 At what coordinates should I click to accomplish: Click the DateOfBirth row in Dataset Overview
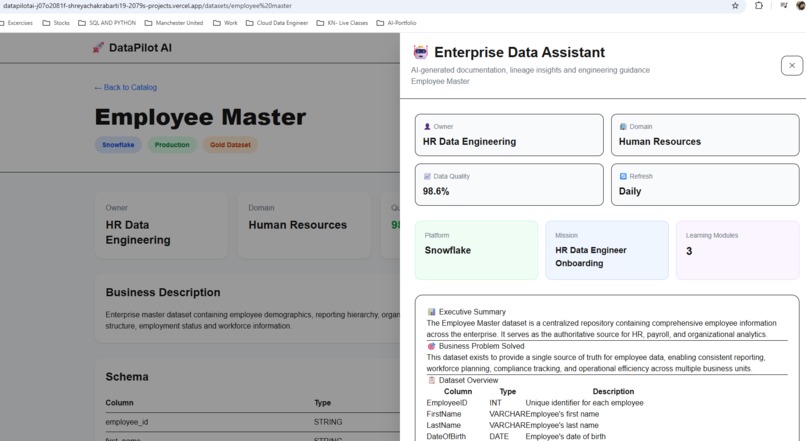coord(516,436)
